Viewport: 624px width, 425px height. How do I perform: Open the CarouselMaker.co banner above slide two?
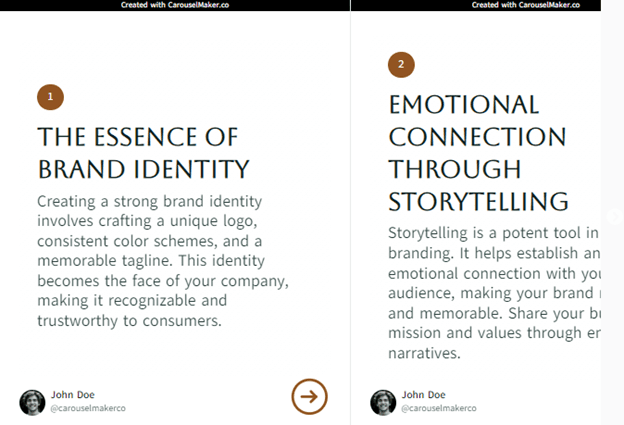[476, 5]
